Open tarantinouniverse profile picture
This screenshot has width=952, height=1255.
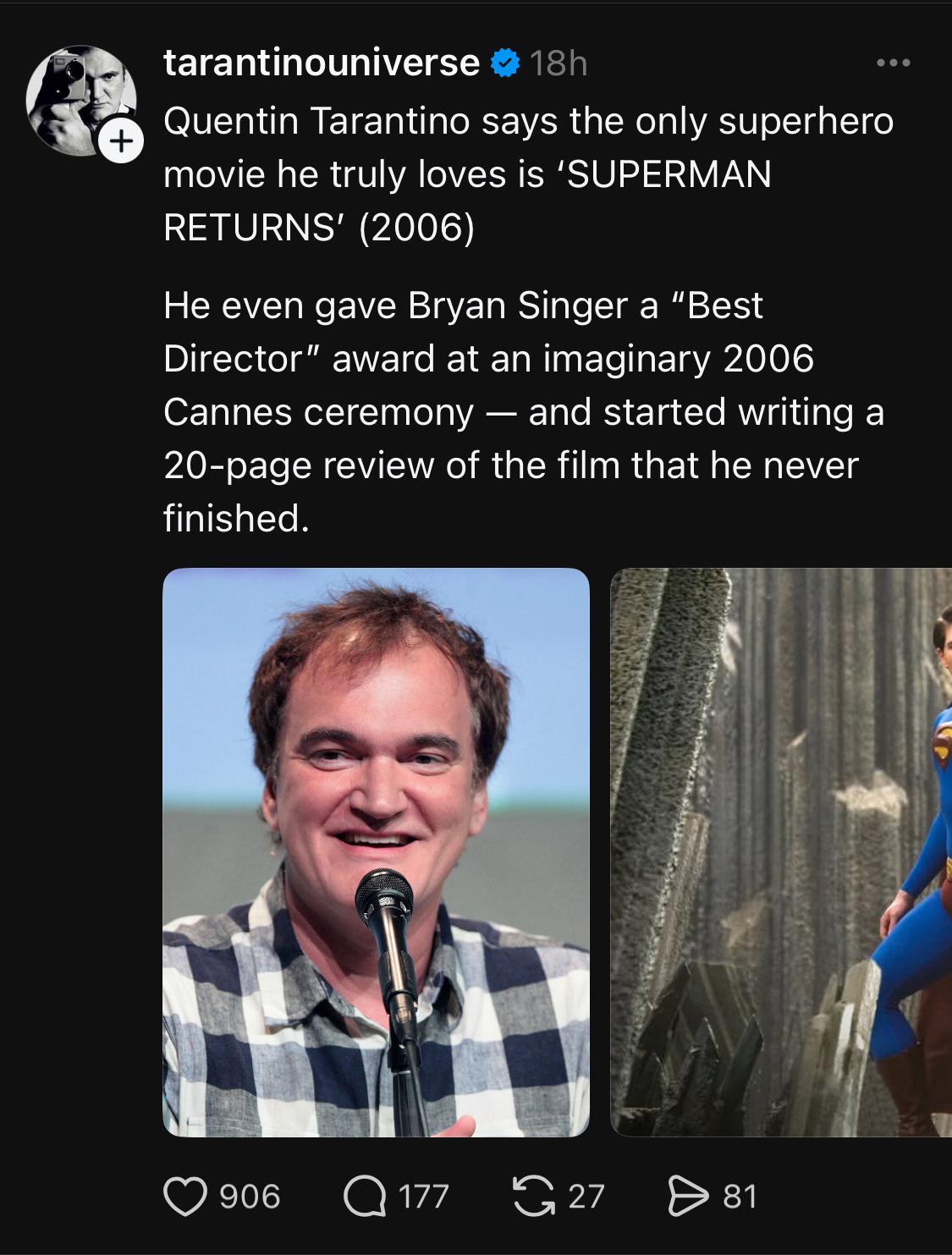[81, 101]
